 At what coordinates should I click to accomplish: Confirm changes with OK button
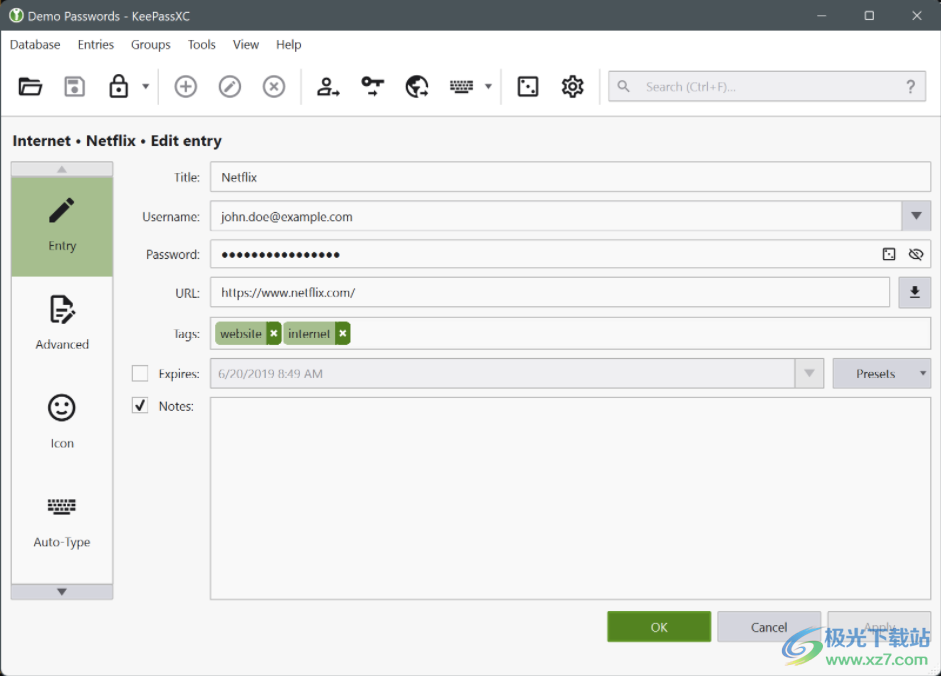pos(659,627)
